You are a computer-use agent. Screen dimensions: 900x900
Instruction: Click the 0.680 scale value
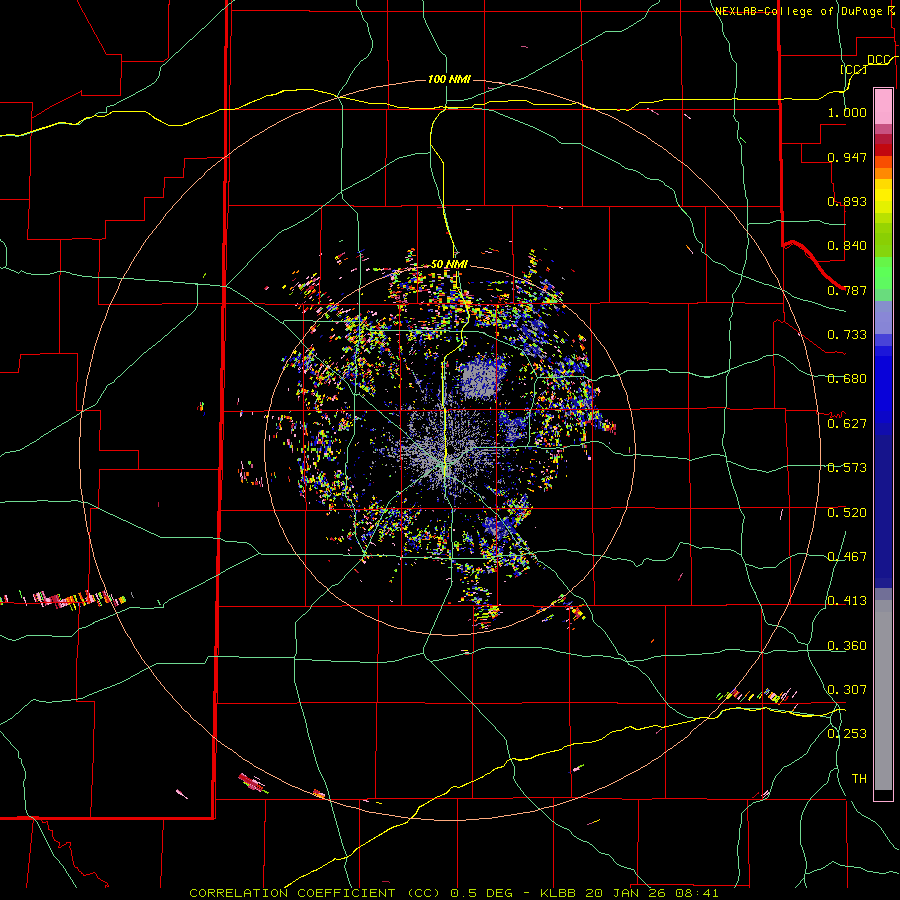pyautogui.click(x=847, y=379)
